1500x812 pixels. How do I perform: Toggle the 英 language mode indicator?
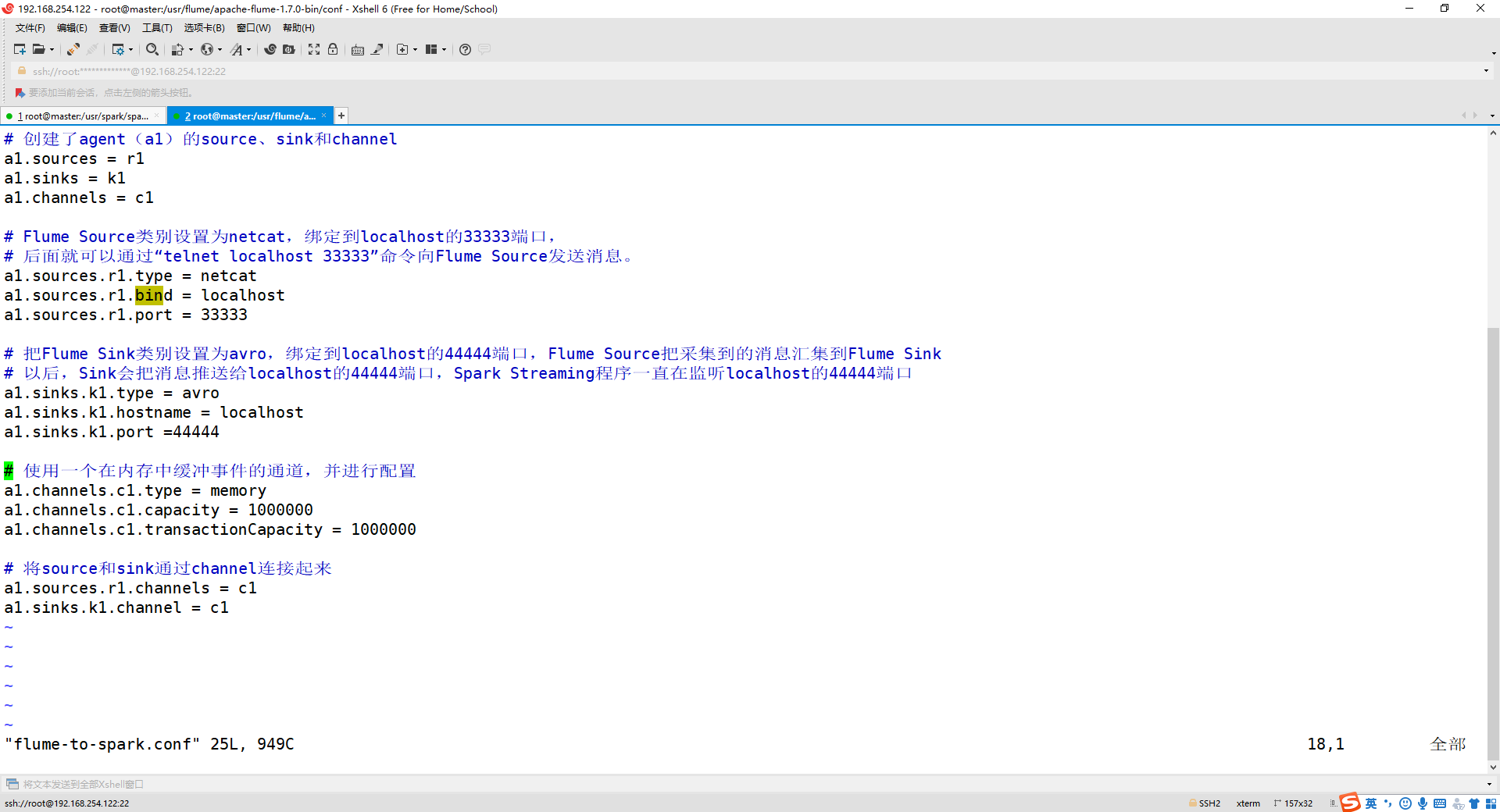point(1371,803)
